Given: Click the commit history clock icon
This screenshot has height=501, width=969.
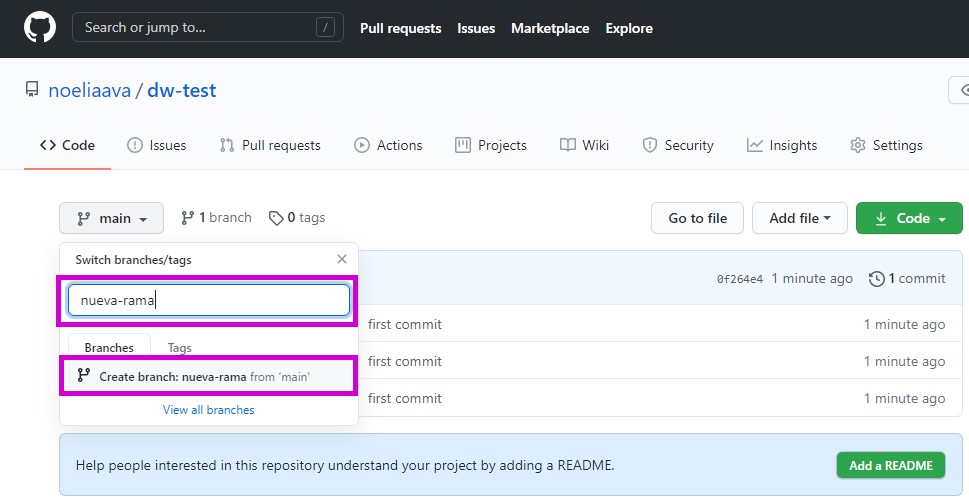Looking at the screenshot, I should click(876, 279).
